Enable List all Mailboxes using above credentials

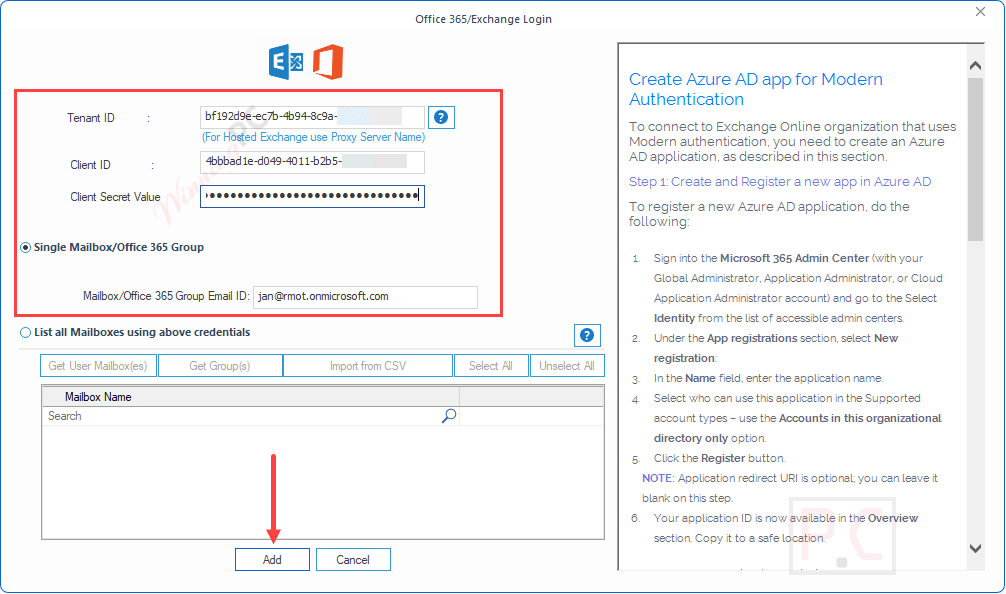(x=24, y=332)
